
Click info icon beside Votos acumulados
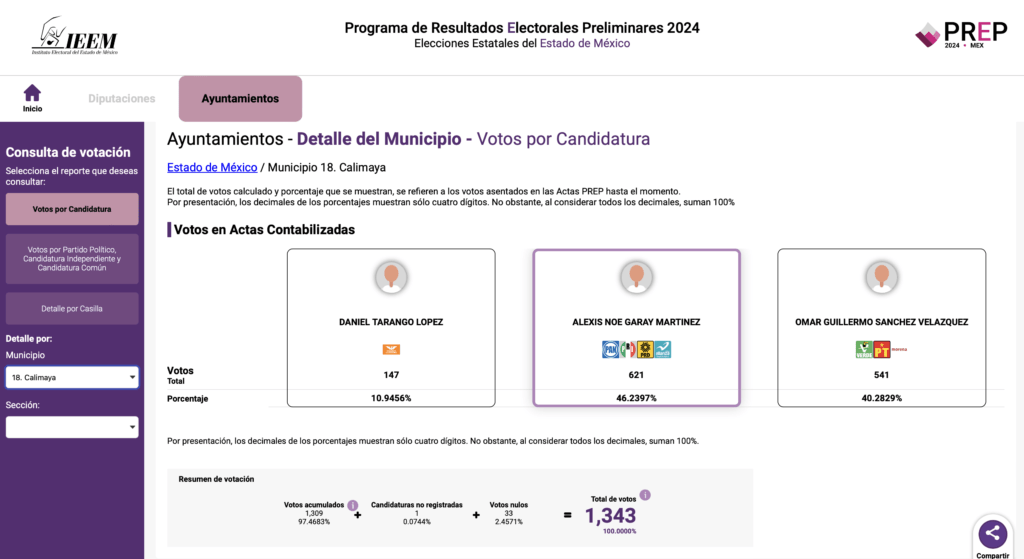[353, 505]
